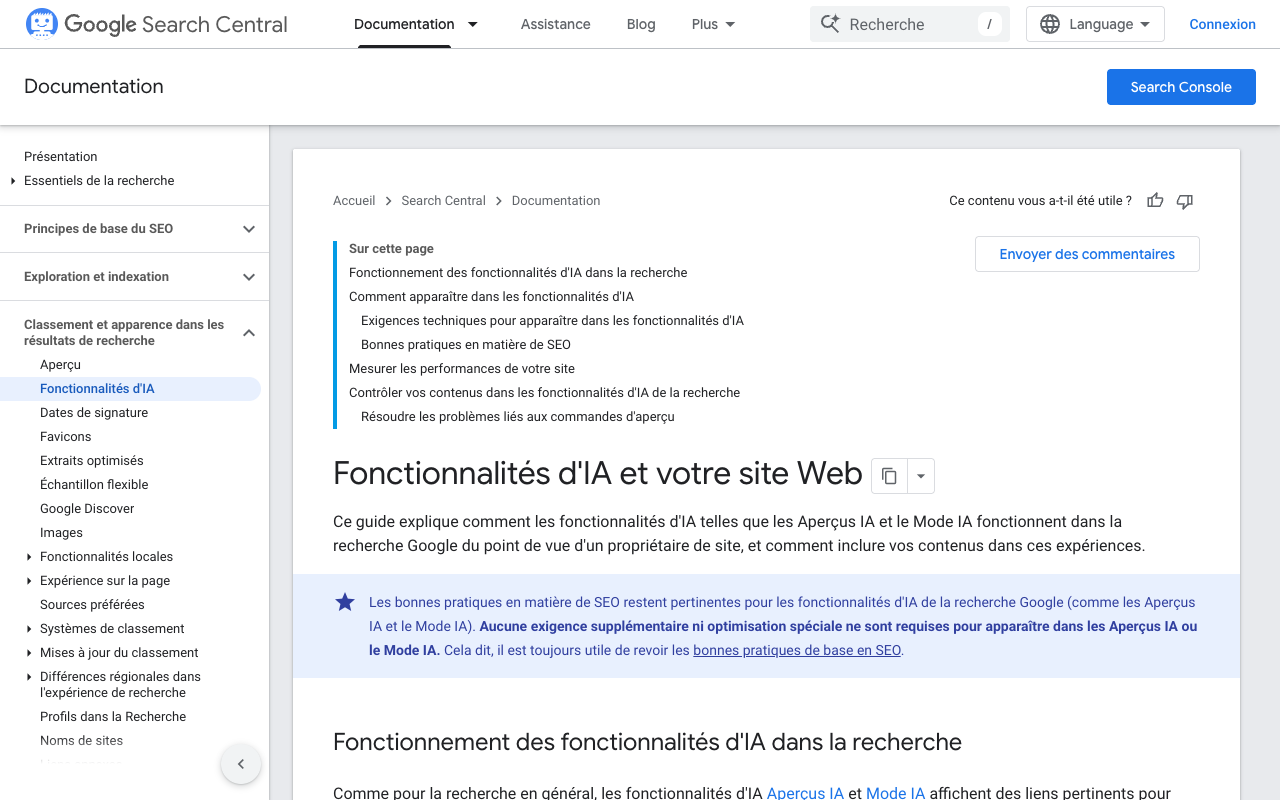
Task: Open Favicons sidebar item
Action: [65, 437]
